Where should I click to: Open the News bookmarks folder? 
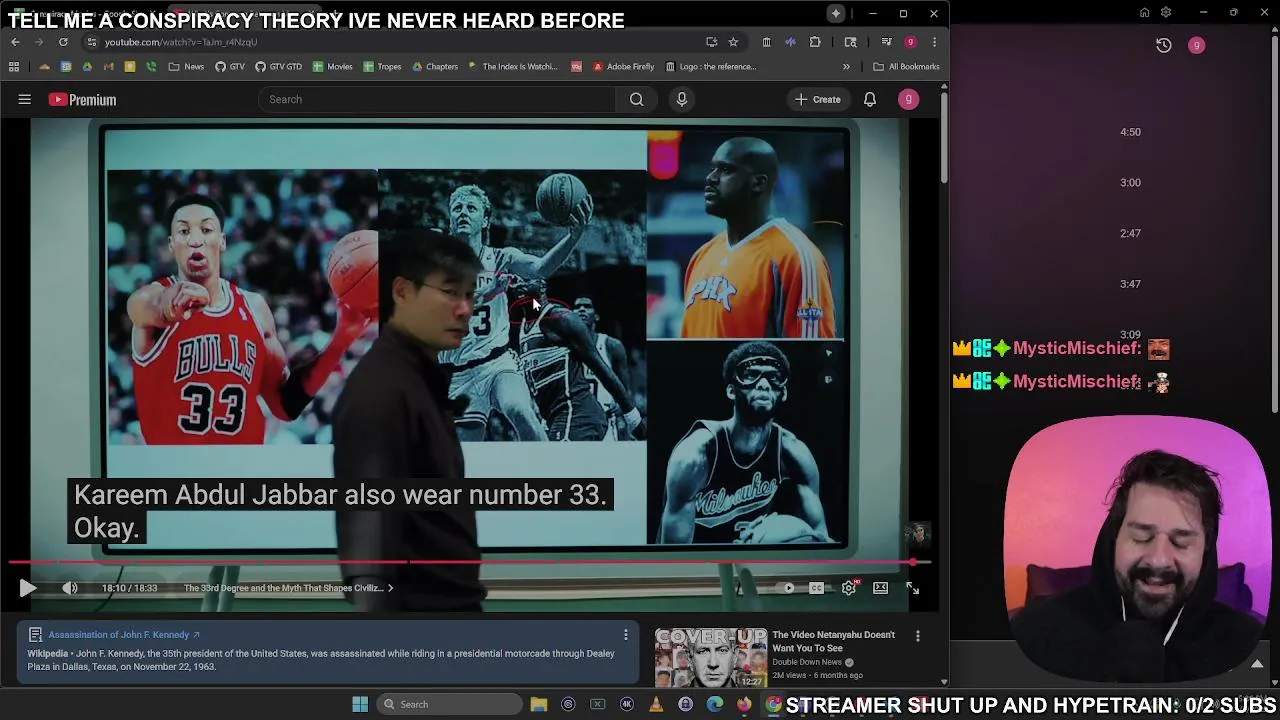pyautogui.click(x=186, y=67)
